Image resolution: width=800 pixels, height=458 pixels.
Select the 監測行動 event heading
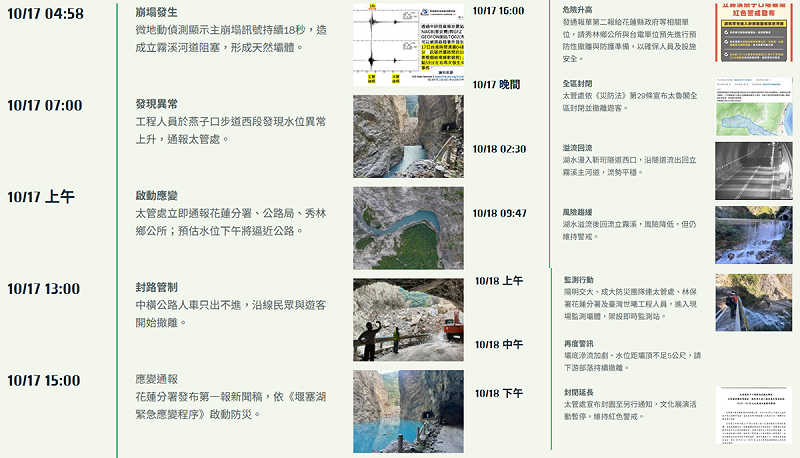click(x=579, y=280)
